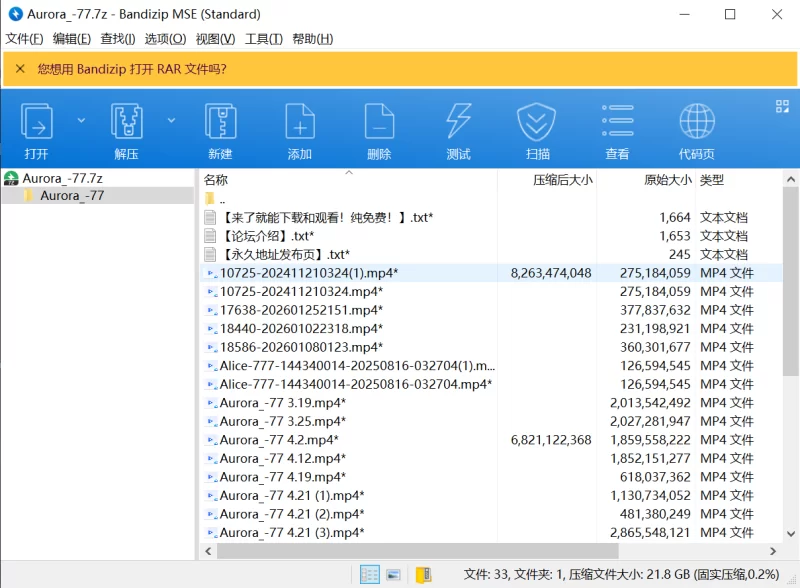The image size is (800, 588).
Task: Click the archive info icon in status bar
Action: tap(423, 575)
